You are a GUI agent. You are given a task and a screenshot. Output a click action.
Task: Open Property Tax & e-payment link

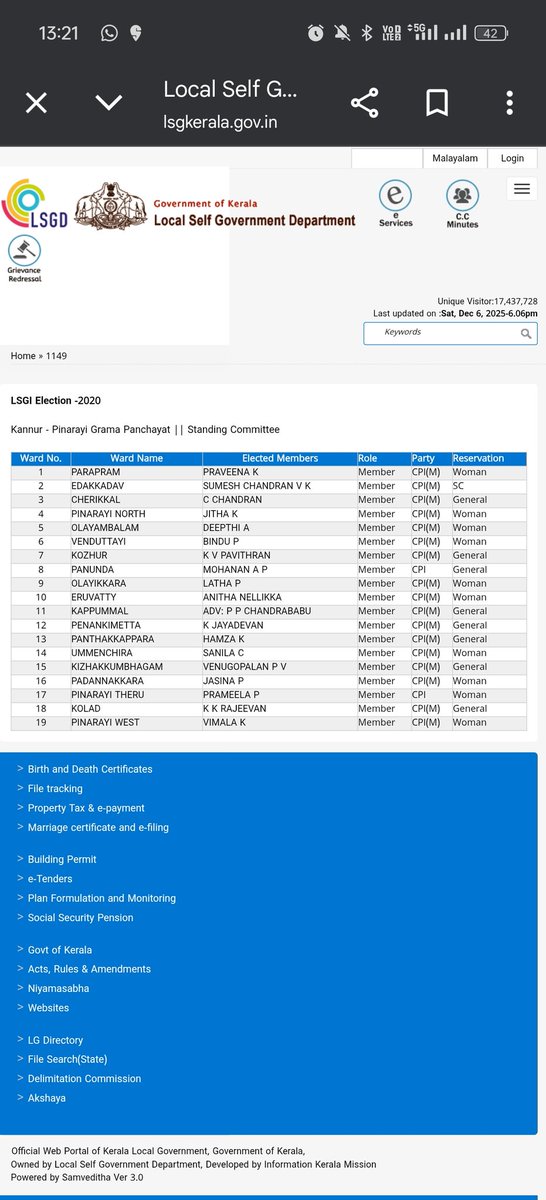coord(86,808)
